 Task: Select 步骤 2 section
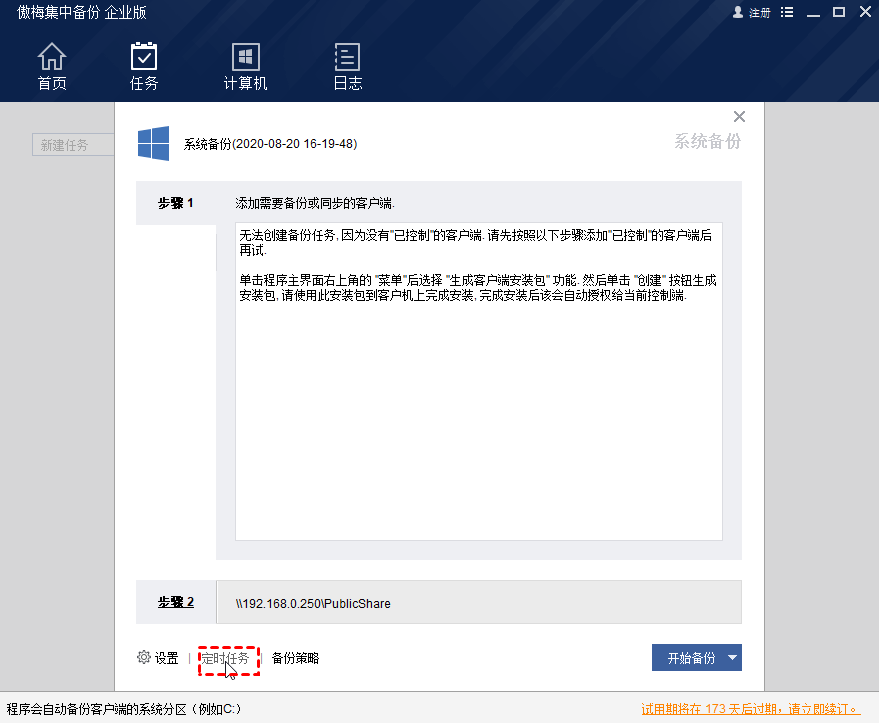point(176,603)
